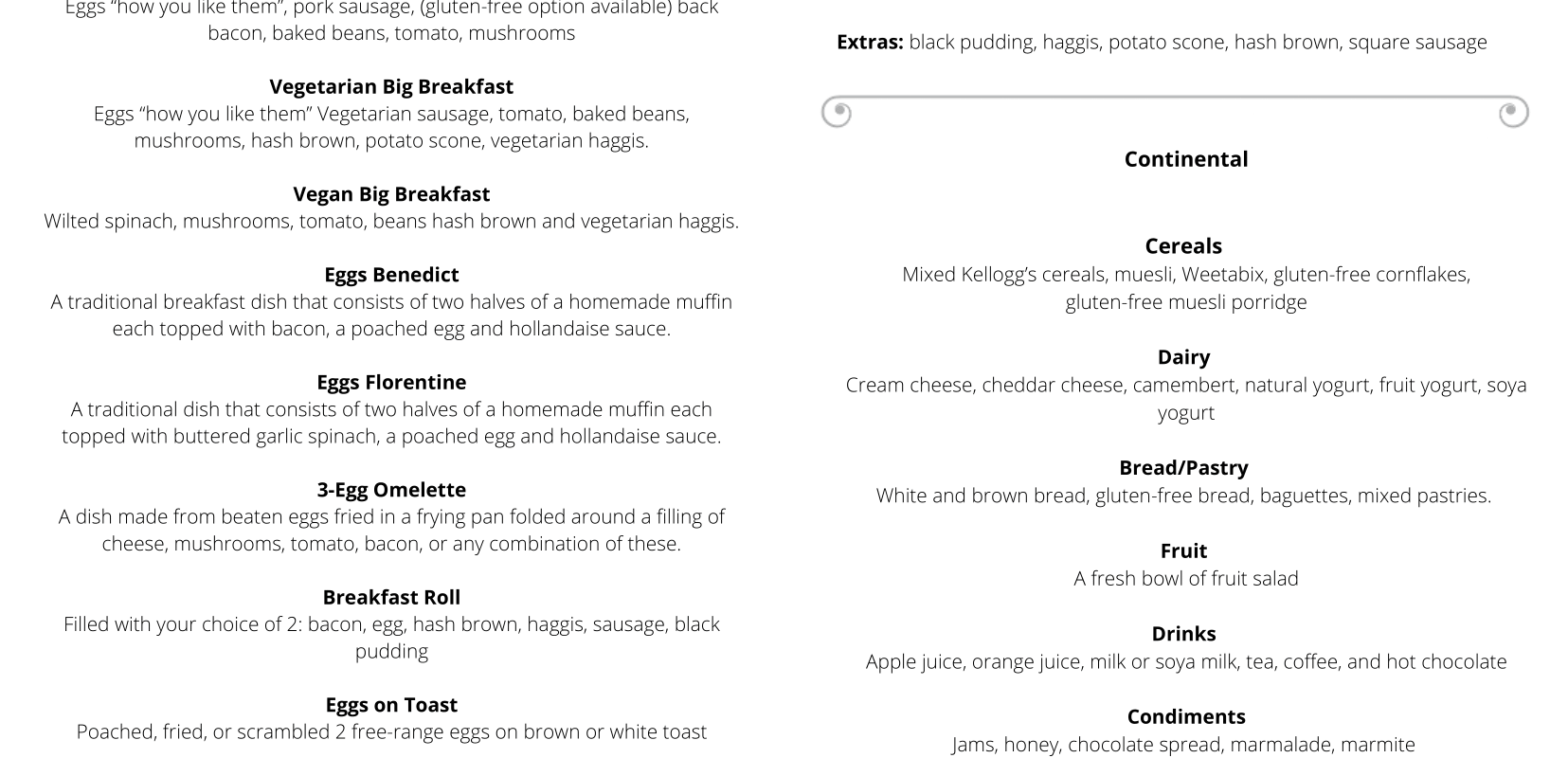Click the left swirl ornament of divider
The height and width of the screenshot is (758, 1568).
(837, 112)
